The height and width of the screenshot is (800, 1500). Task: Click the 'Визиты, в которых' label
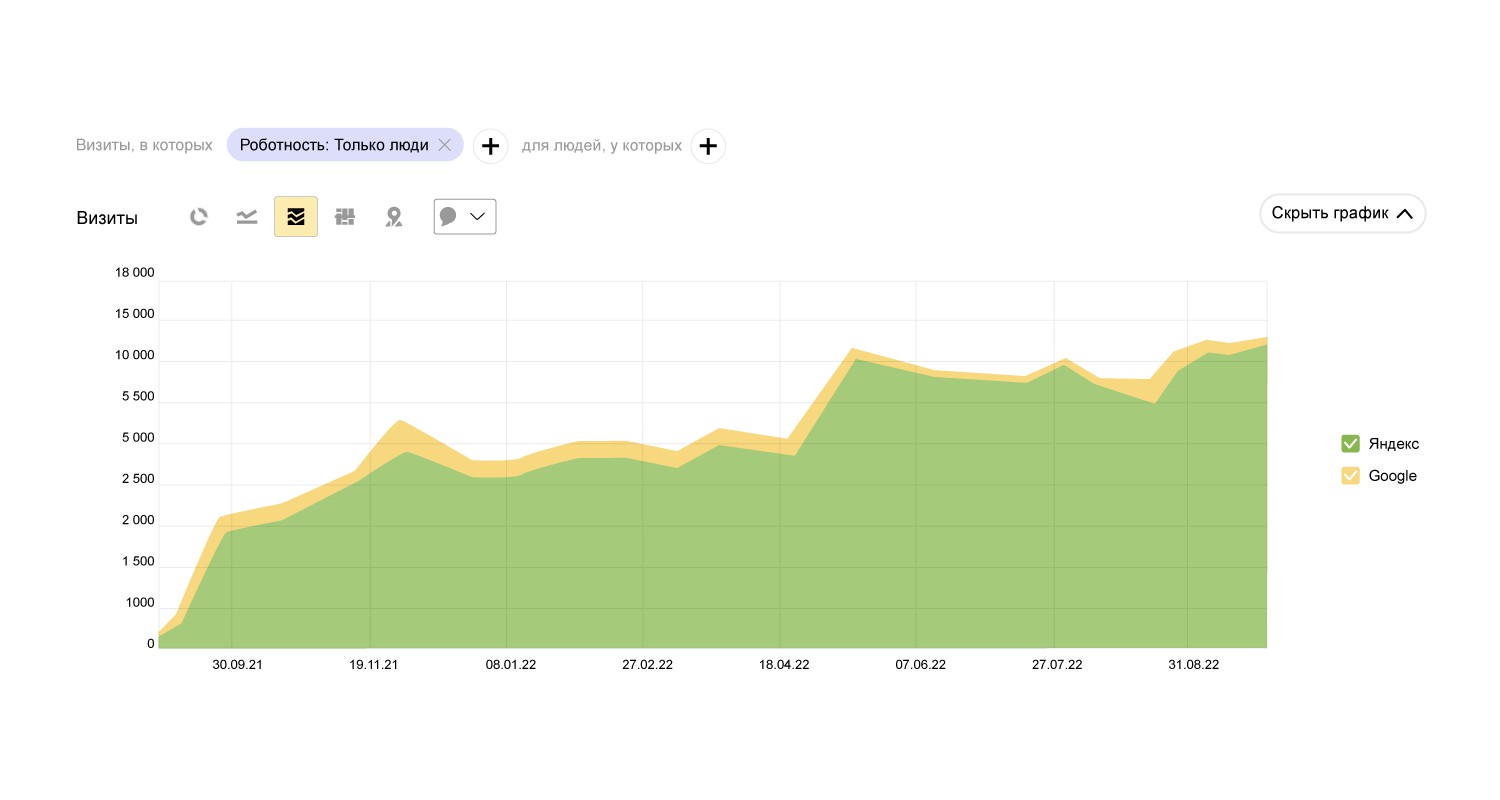(x=144, y=145)
